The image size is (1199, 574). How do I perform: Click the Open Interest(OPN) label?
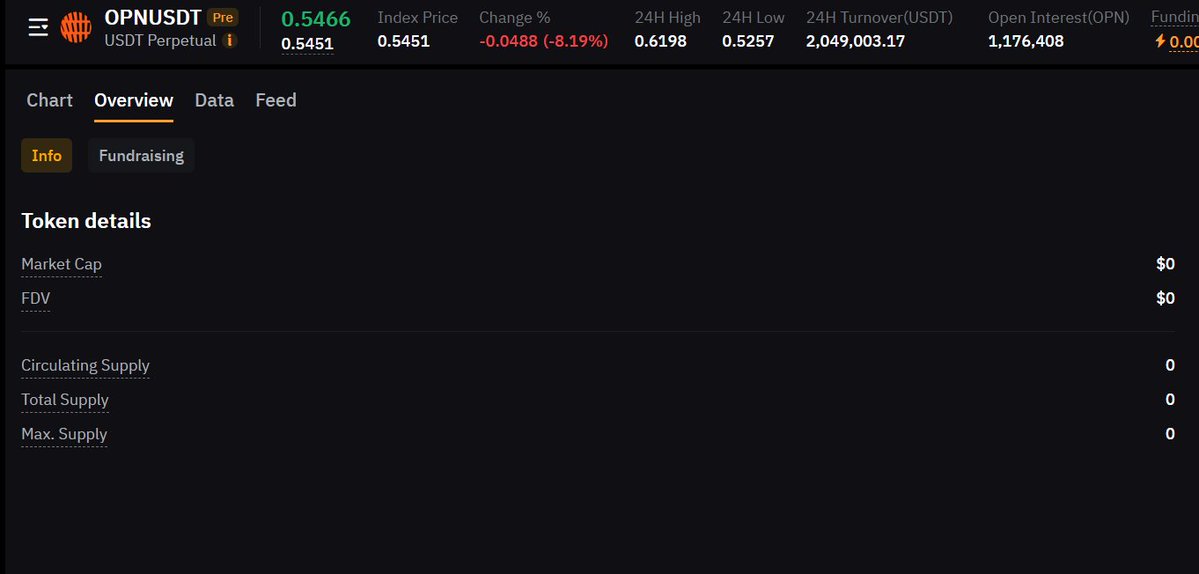(x=1059, y=18)
